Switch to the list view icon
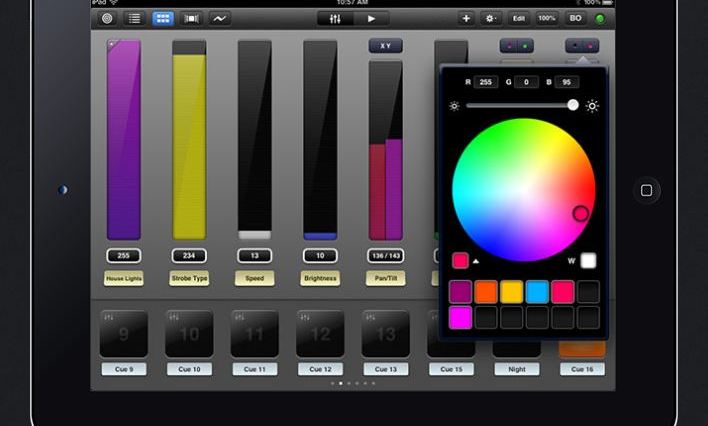This screenshot has width=708, height=426. coord(134,18)
